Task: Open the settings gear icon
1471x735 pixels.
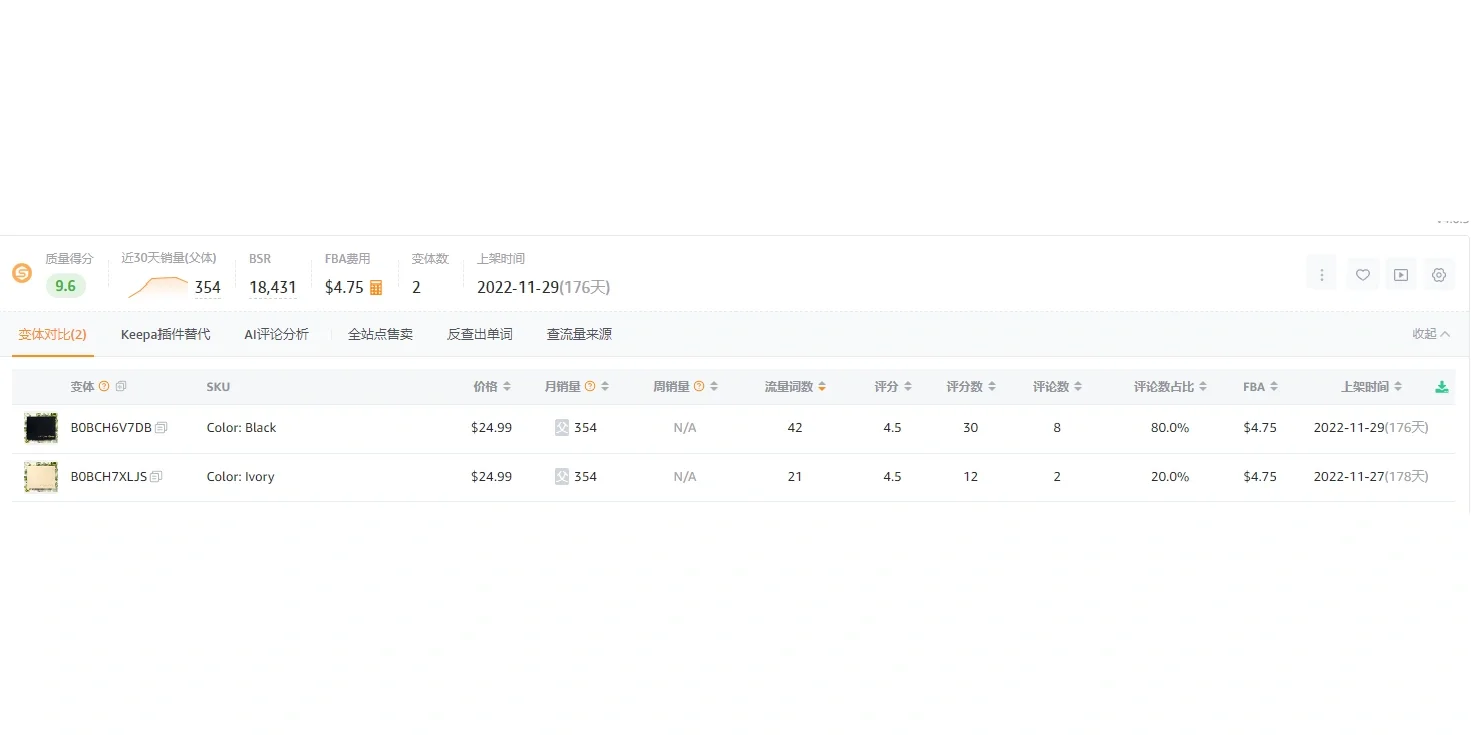Action: click(x=1439, y=275)
